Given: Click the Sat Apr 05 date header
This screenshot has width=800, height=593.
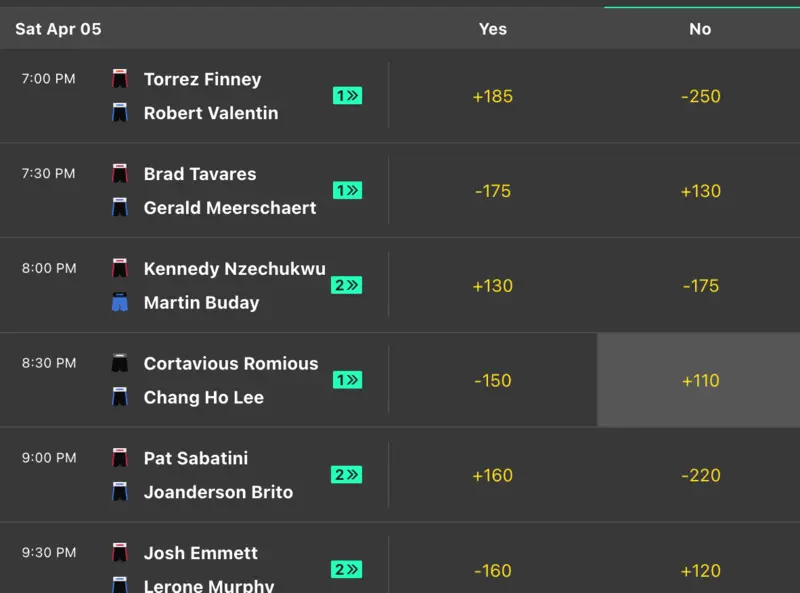Looking at the screenshot, I should (x=58, y=29).
